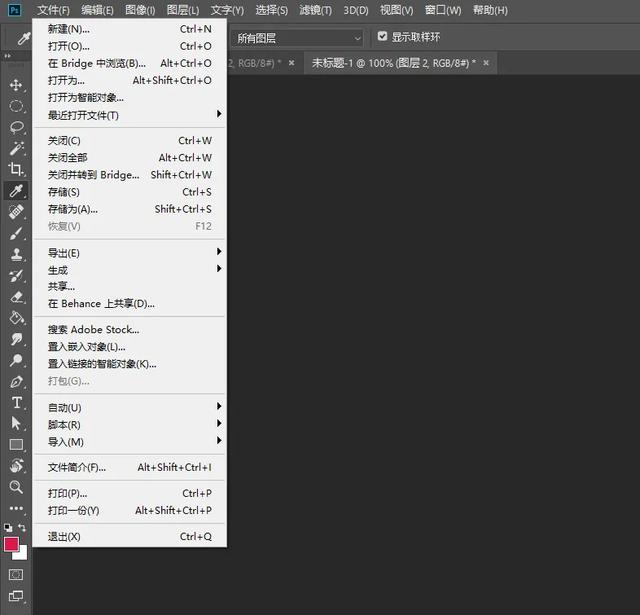Select the Dodge tool
This screenshot has width=640, height=615.
pos(16,360)
